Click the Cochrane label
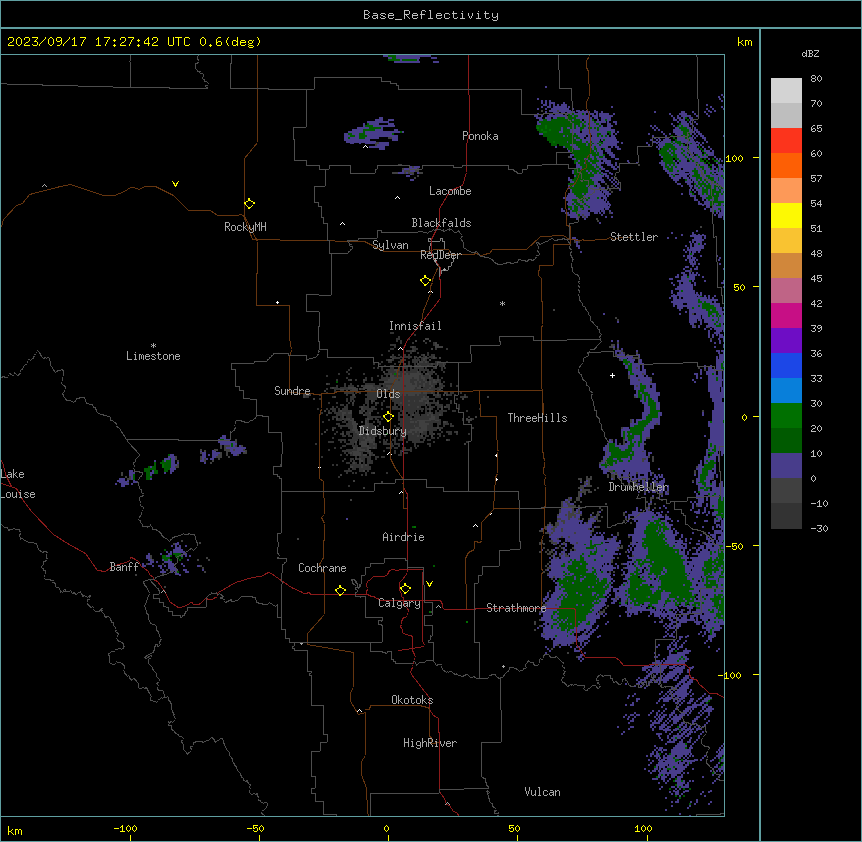 click(322, 568)
